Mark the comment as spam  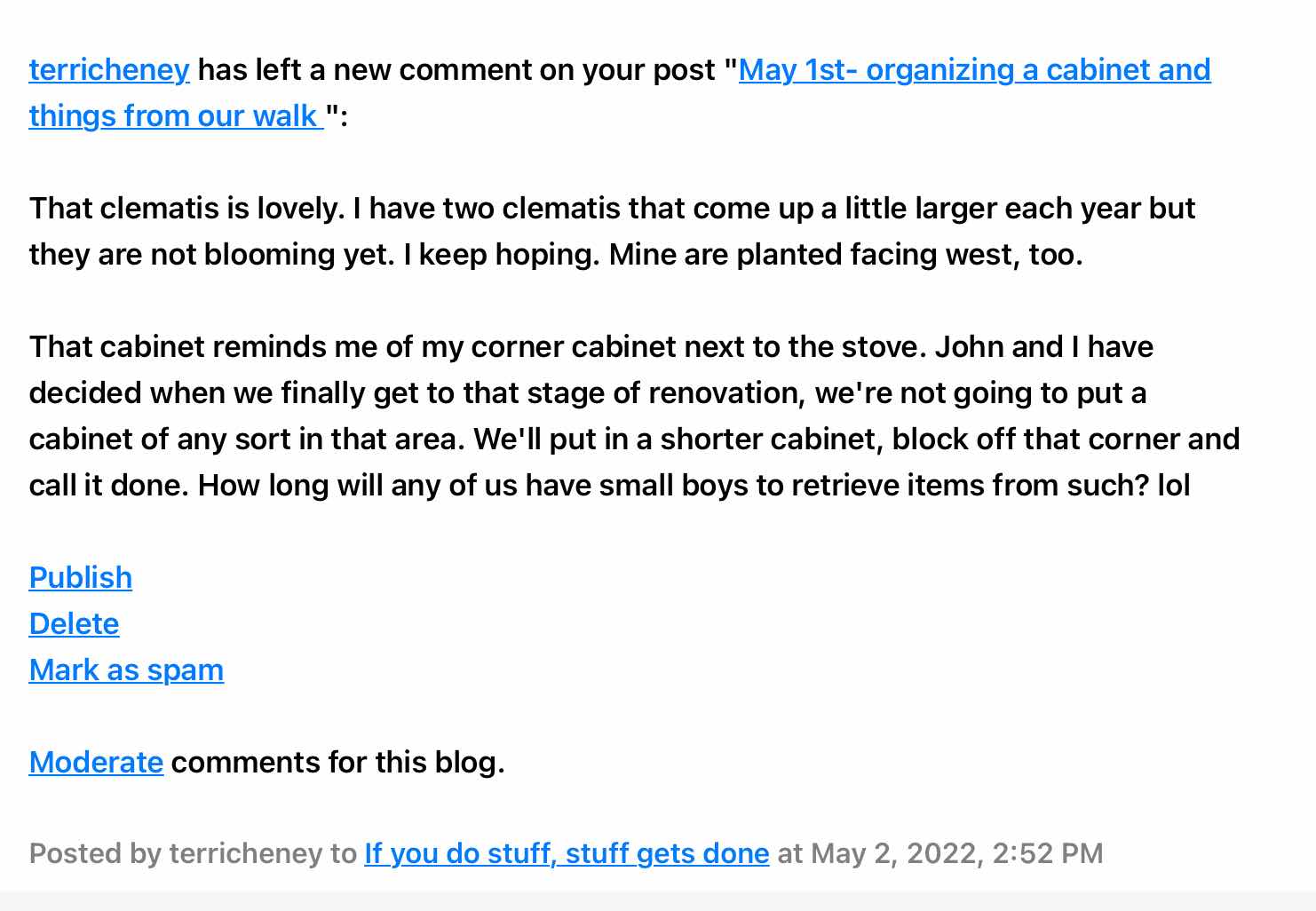pos(126,670)
